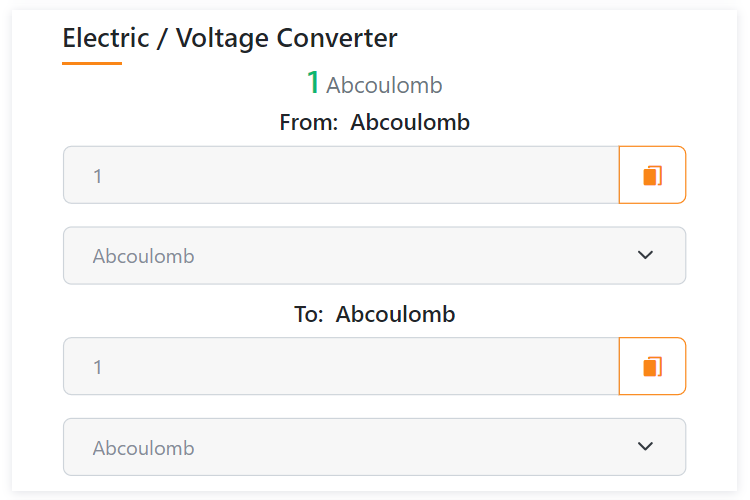Viewport: 750px width, 500px height.
Task: Expand the chevron arrow of From unit selector
Action: point(645,255)
